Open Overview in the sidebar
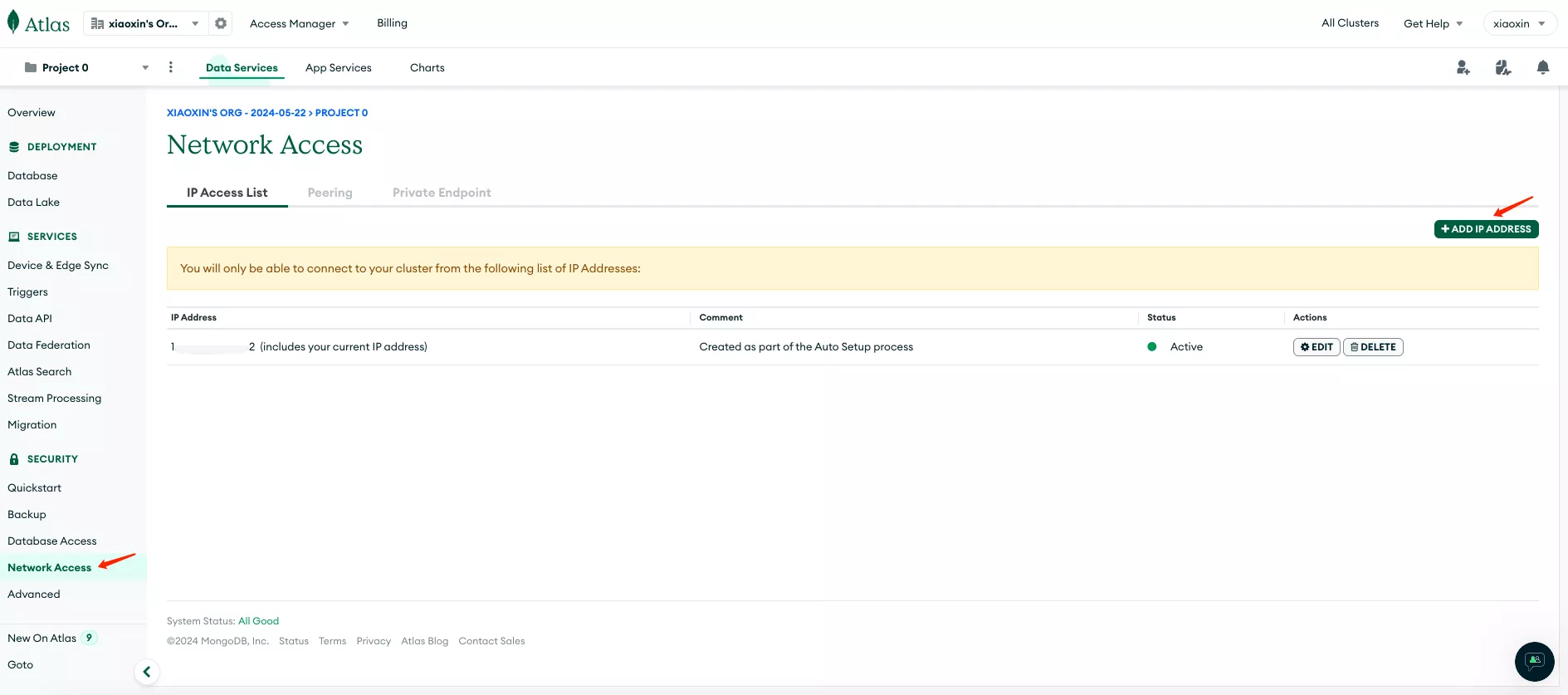The height and width of the screenshot is (695, 1568). pyautogui.click(x=32, y=113)
